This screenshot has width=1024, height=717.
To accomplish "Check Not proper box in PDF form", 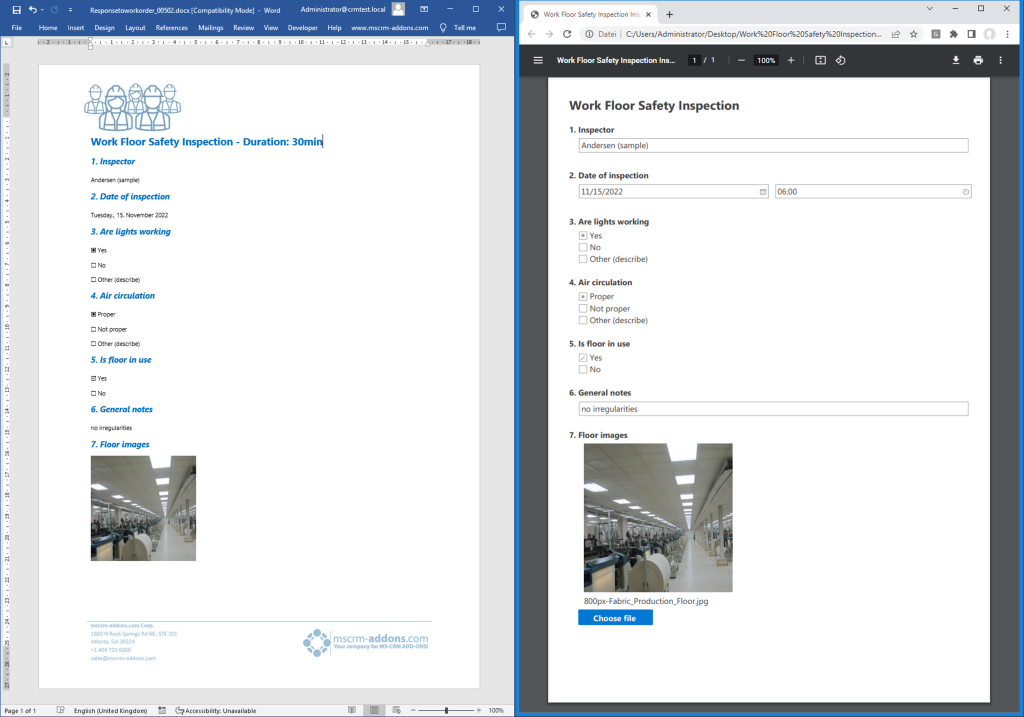I will pos(583,308).
